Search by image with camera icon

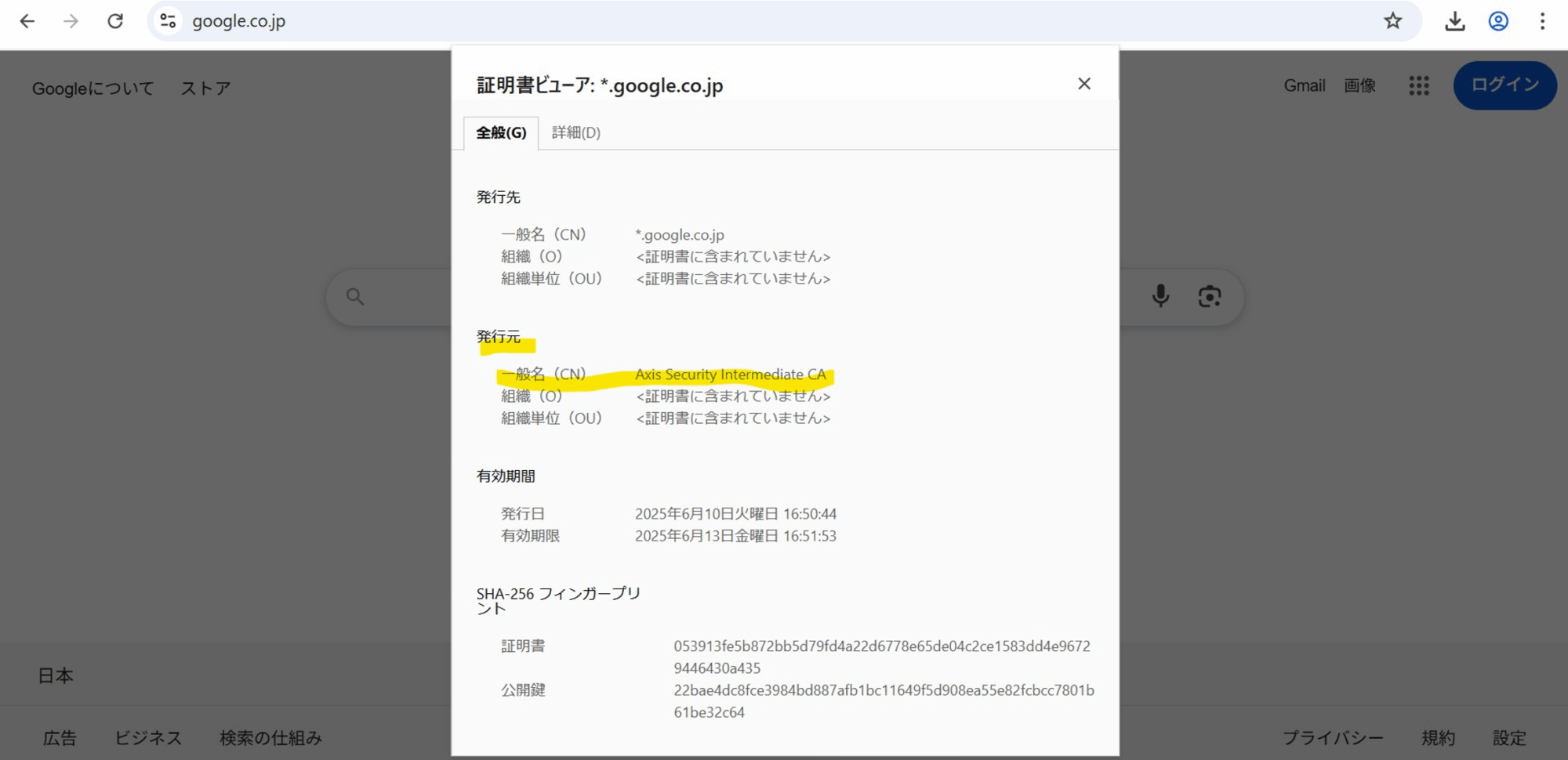[x=1209, y=296]
